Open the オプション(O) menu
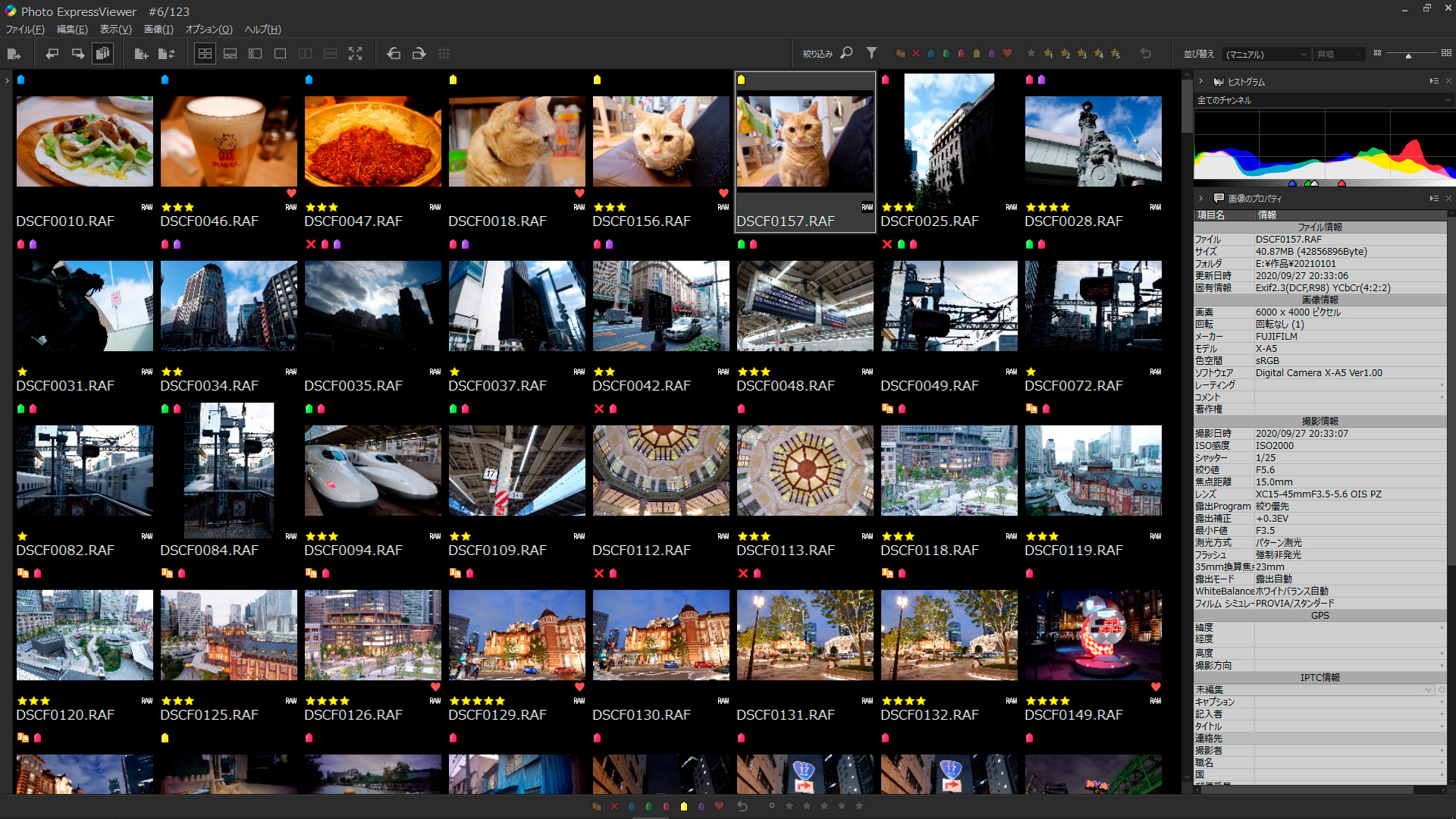Image resolution: width=1456 pixels, height=819 pixels. 209,30
